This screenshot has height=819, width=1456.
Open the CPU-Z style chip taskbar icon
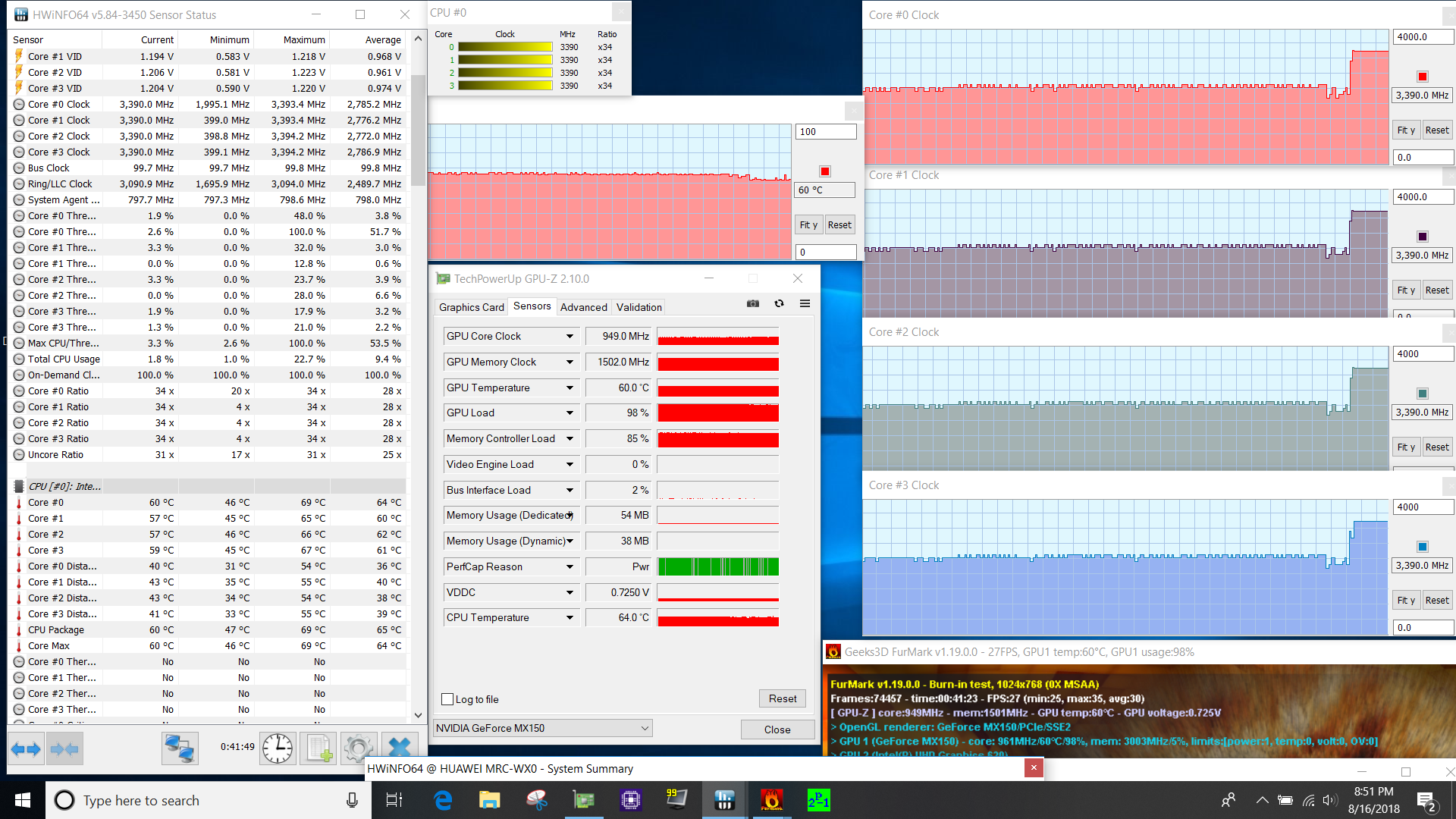point(631,800)
